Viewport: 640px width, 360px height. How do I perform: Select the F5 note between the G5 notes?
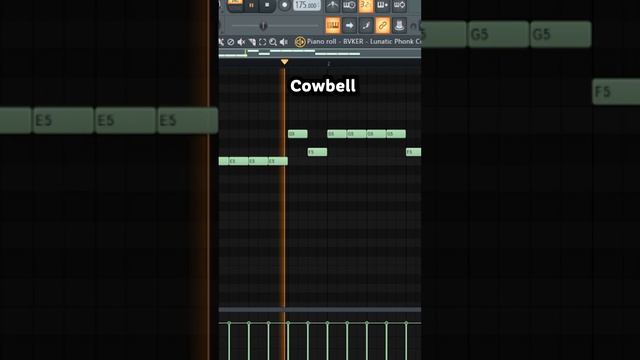317,152
